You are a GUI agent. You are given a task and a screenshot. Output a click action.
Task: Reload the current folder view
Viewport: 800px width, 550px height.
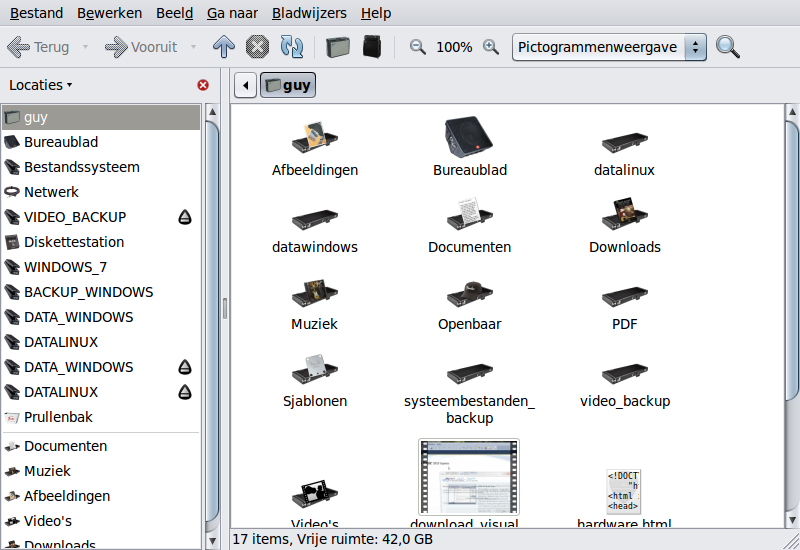tap(291, 47)
